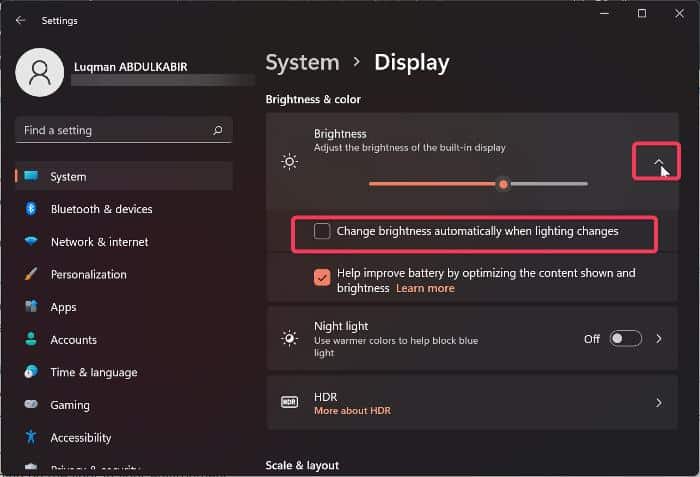
Task: Turn on the Night light toggle
Action: coord(626,339)
